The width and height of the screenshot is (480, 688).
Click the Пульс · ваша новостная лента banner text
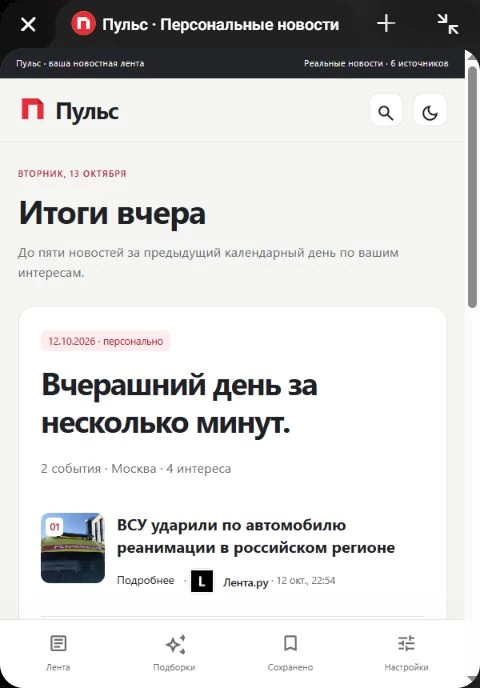80,64
